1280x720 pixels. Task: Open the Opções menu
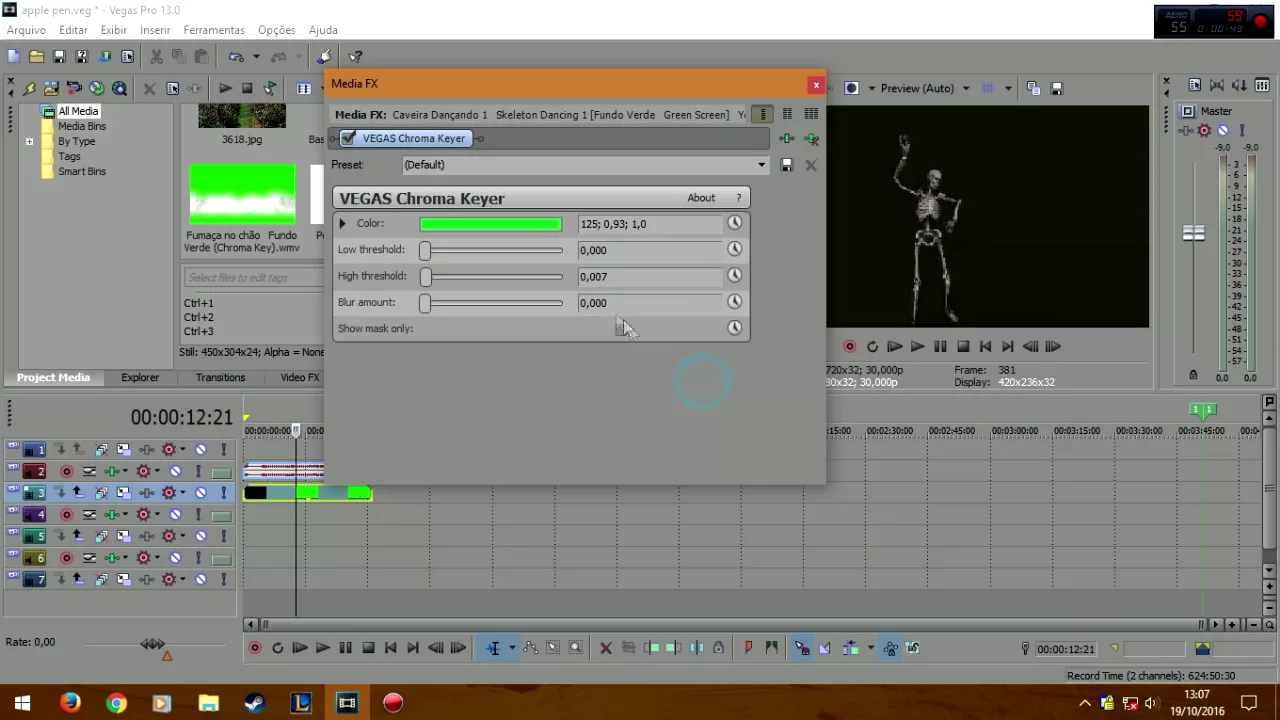coord(277,30)
